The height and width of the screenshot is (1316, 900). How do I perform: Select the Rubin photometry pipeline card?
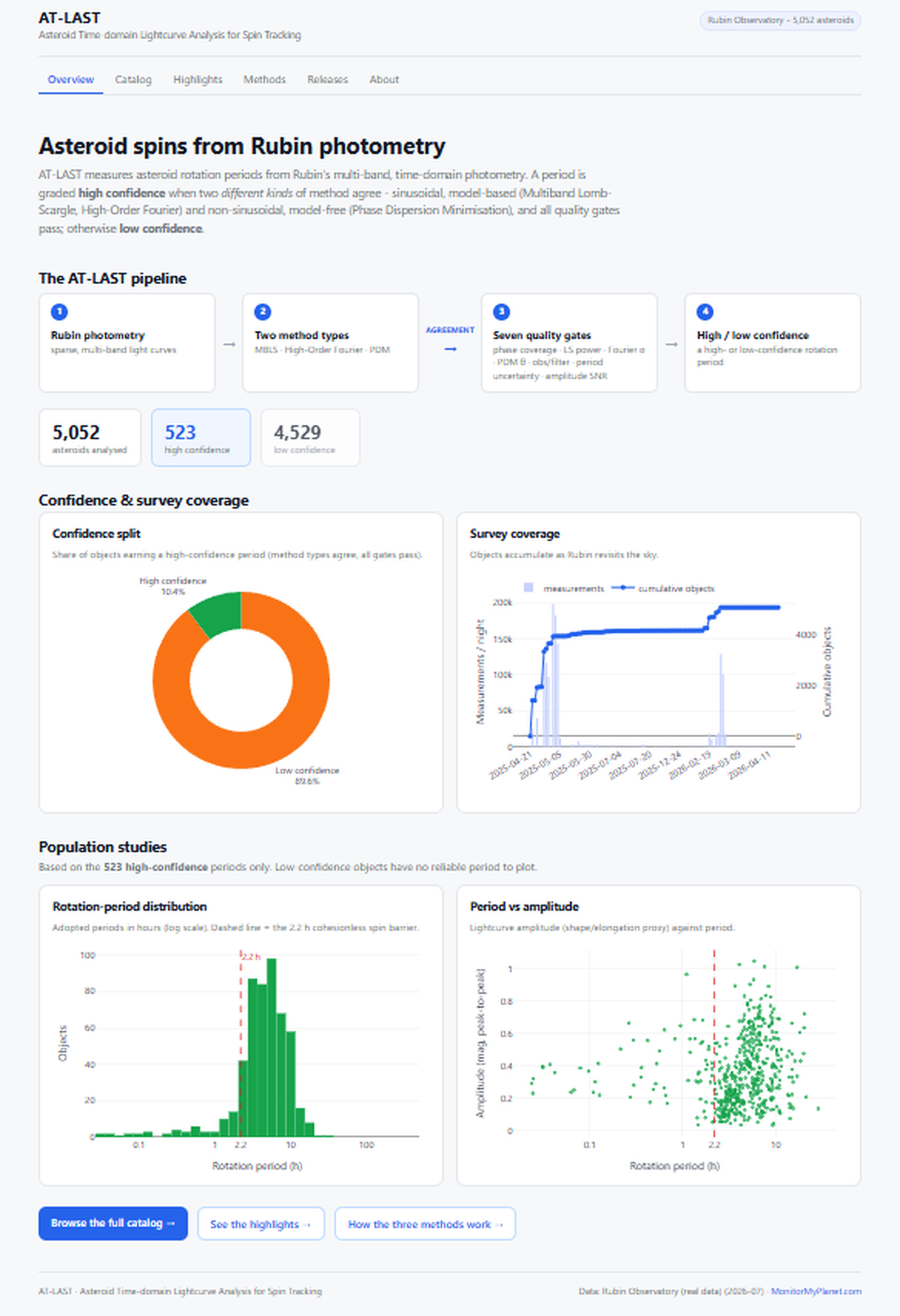tap(127, 343)
